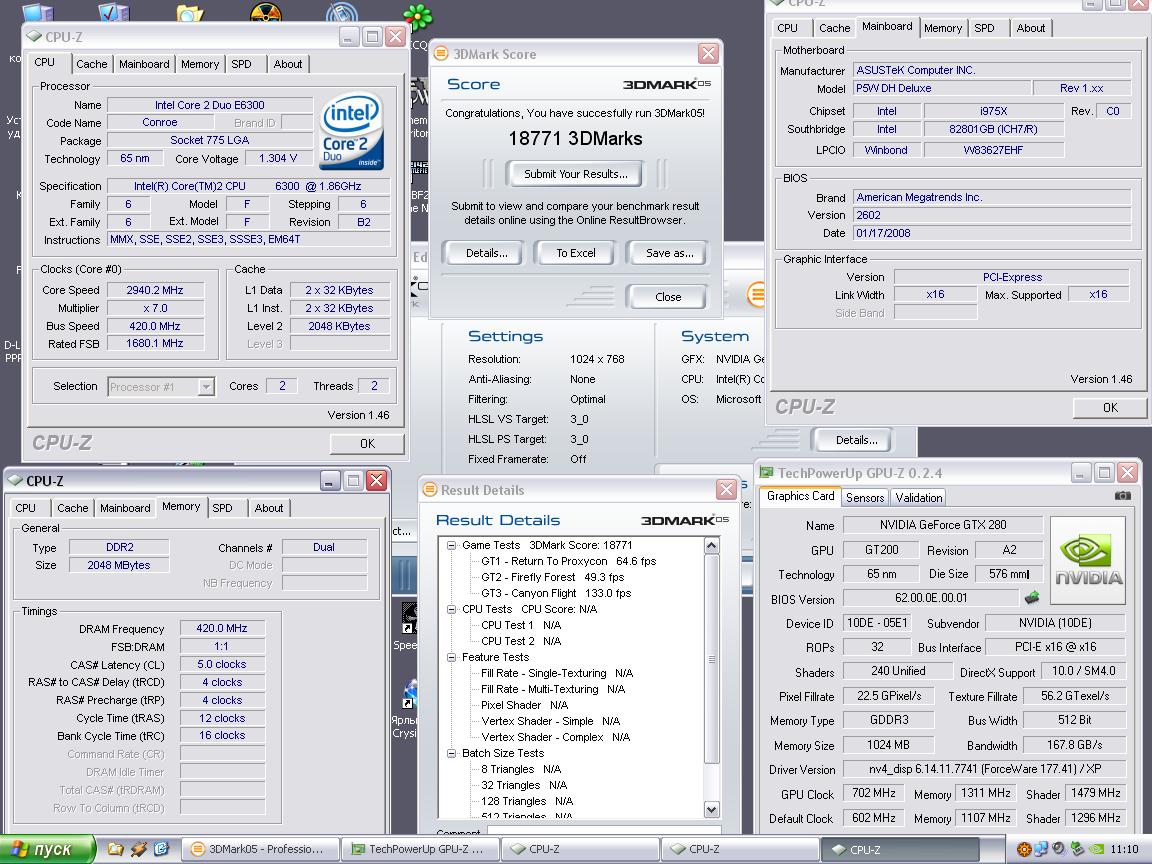The image size is (1152, 864).
Task: Click the green NVIDIA tray icon
Action: [x=1096, y=850]
